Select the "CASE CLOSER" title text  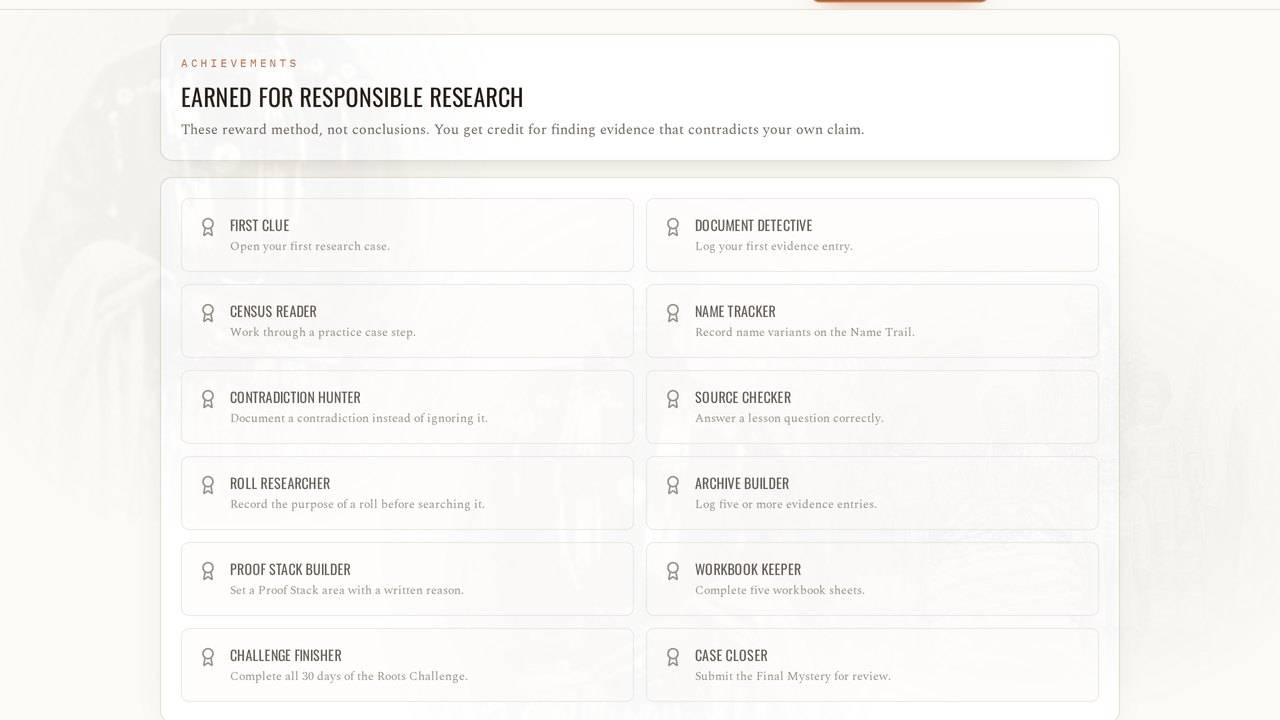click(x=731, y=656)
